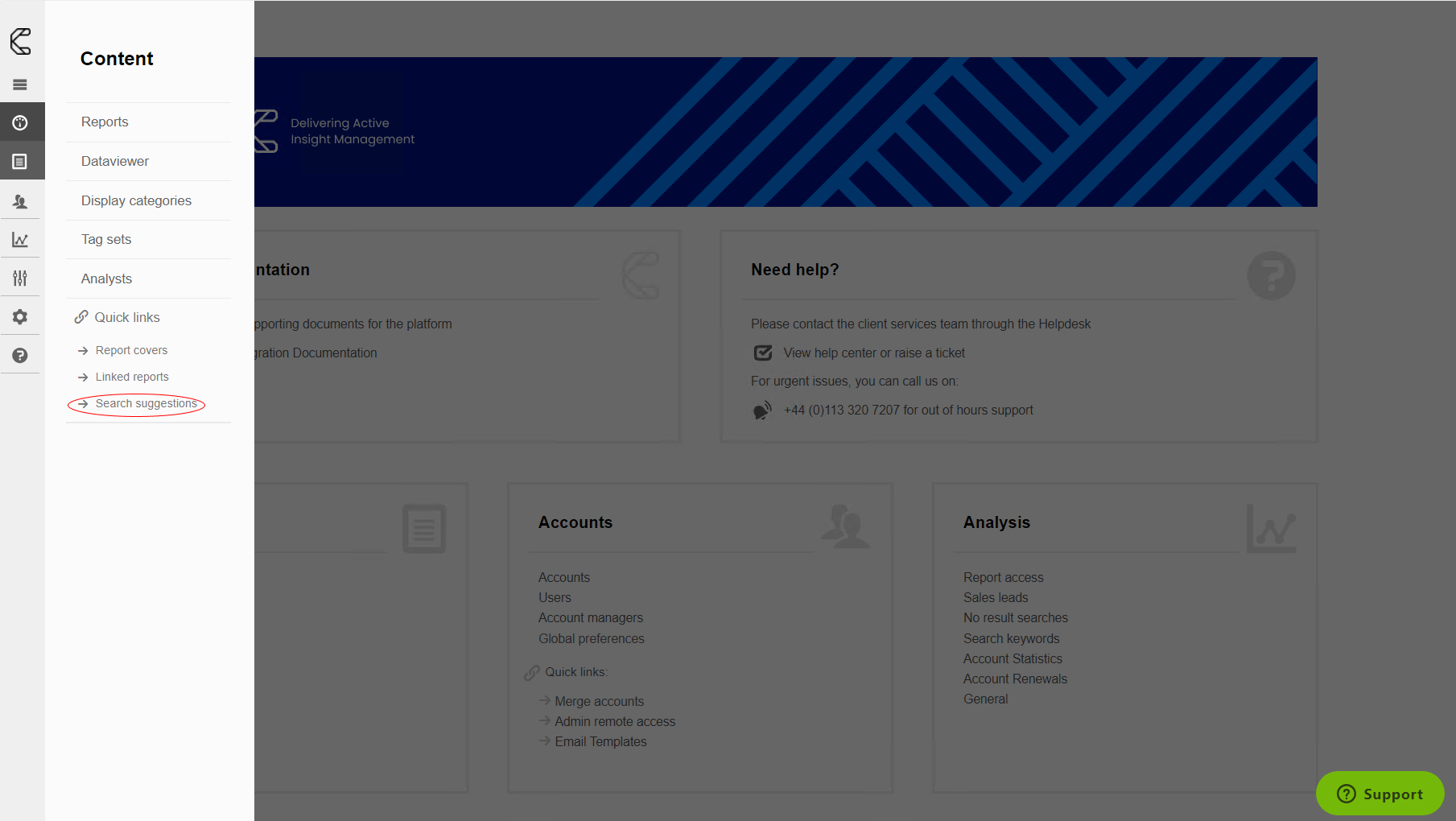Image resolution: width=1456 pixels, height=821 pixels.
Task: Select Dataviewer from the Content menu
Action: 115,162
